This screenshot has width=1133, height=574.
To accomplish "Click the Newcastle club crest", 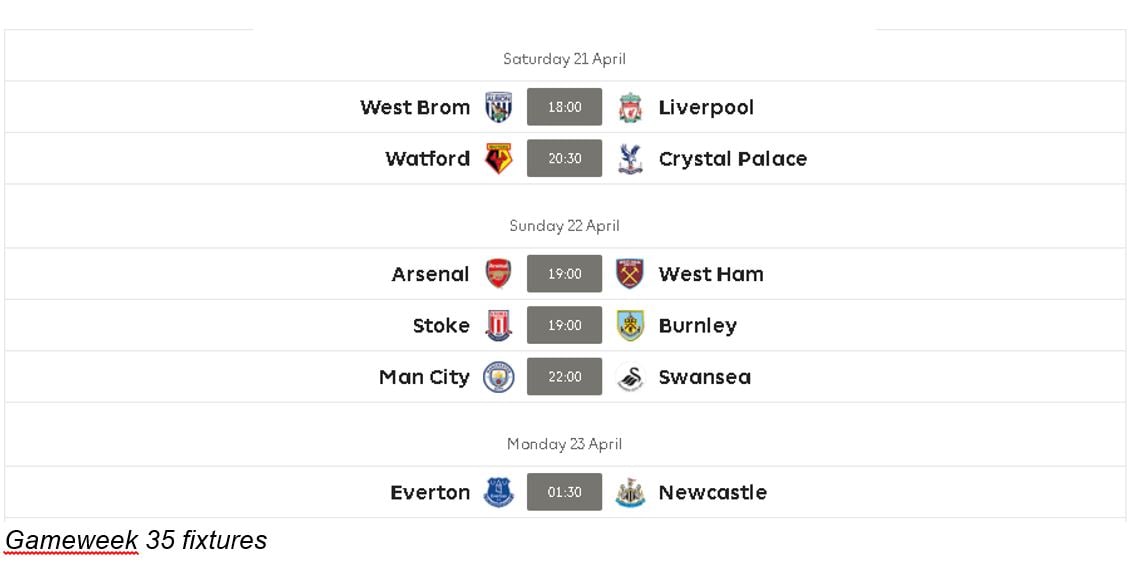I will (x=630, y=492).
